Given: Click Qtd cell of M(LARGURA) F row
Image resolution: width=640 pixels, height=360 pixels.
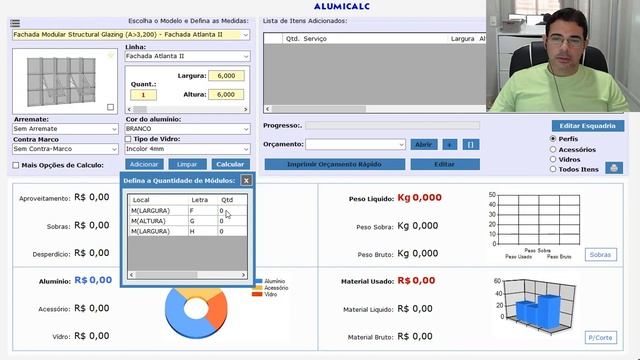Looking at the screenshot, I should pyautogui.click(x=232, y=211).
